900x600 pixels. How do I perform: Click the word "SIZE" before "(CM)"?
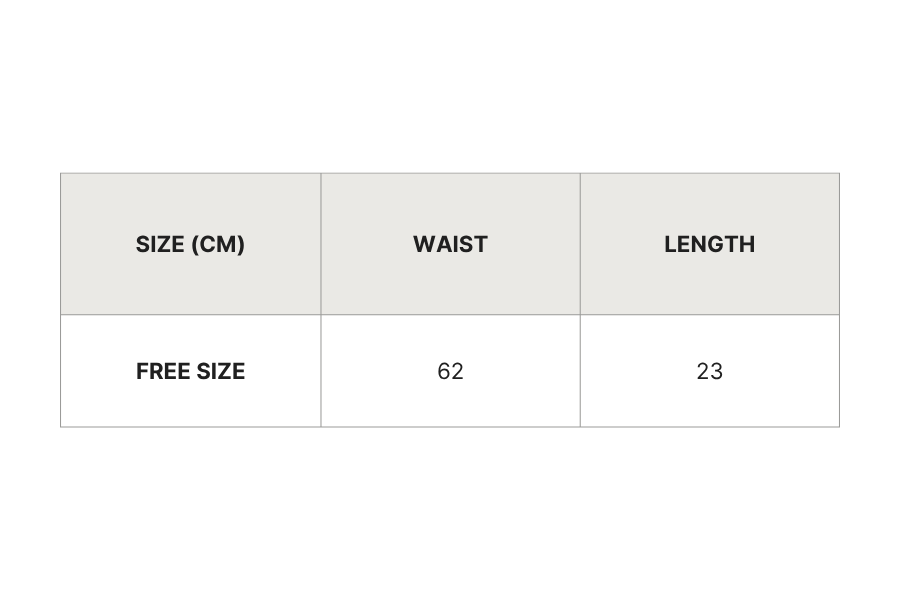(160, 244)
